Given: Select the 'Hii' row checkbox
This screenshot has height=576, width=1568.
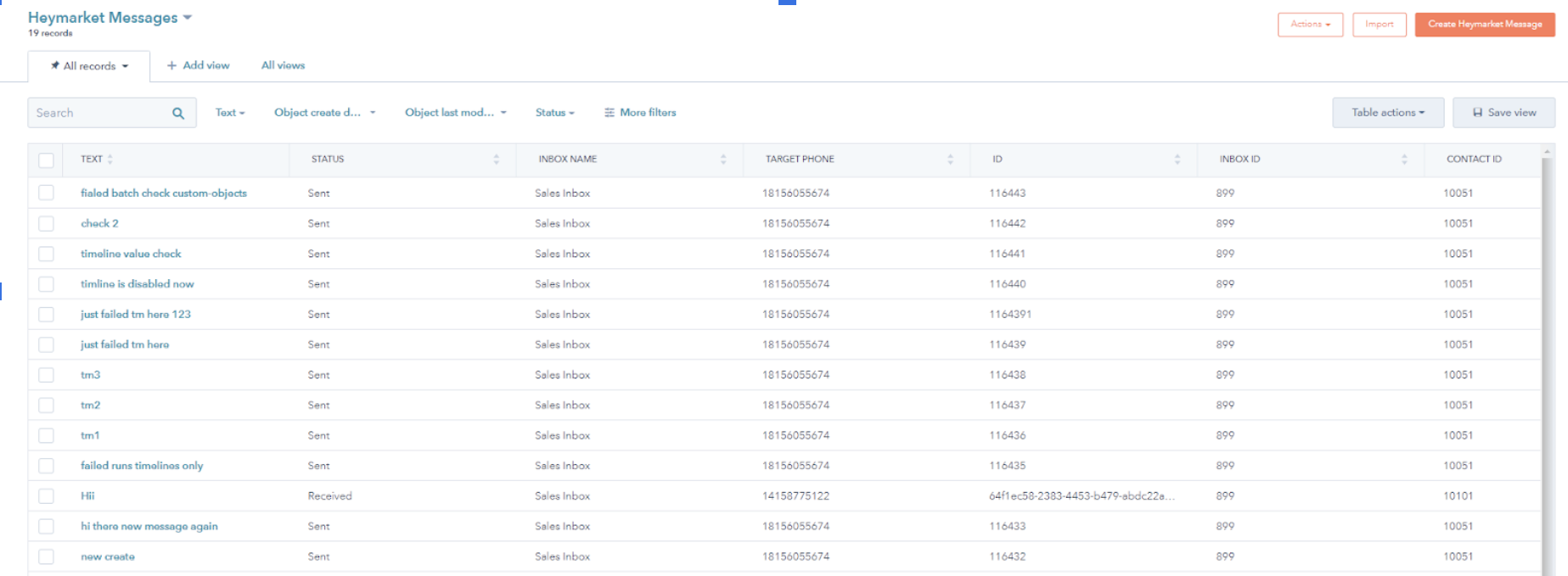Looking at the screenshot, I should pos(47,496).
